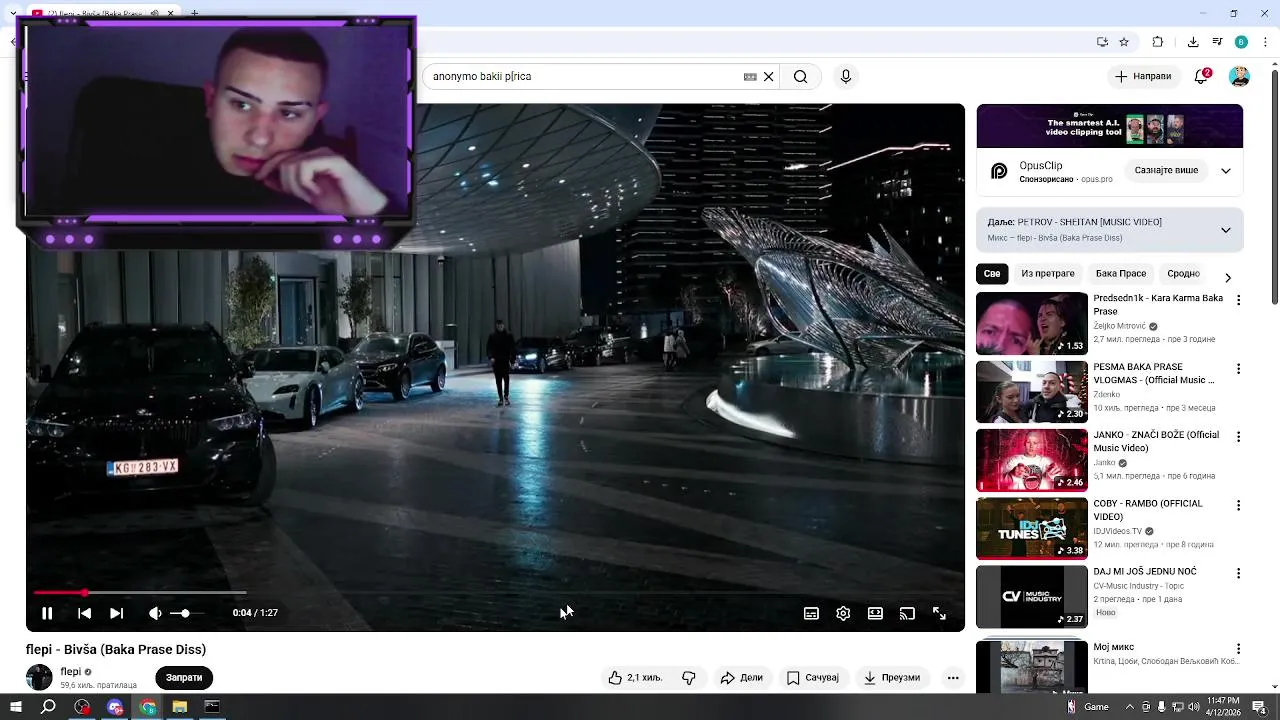Open the flepi channel name link
1280x720 pixels.
70,672
